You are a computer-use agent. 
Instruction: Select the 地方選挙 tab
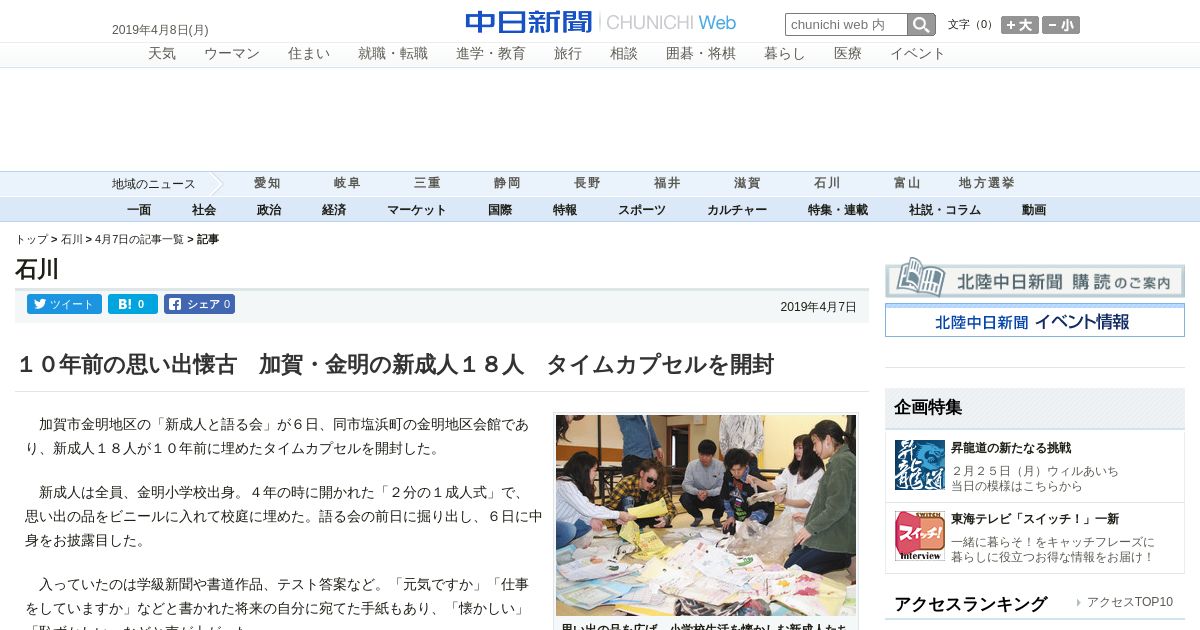point(987,183)
